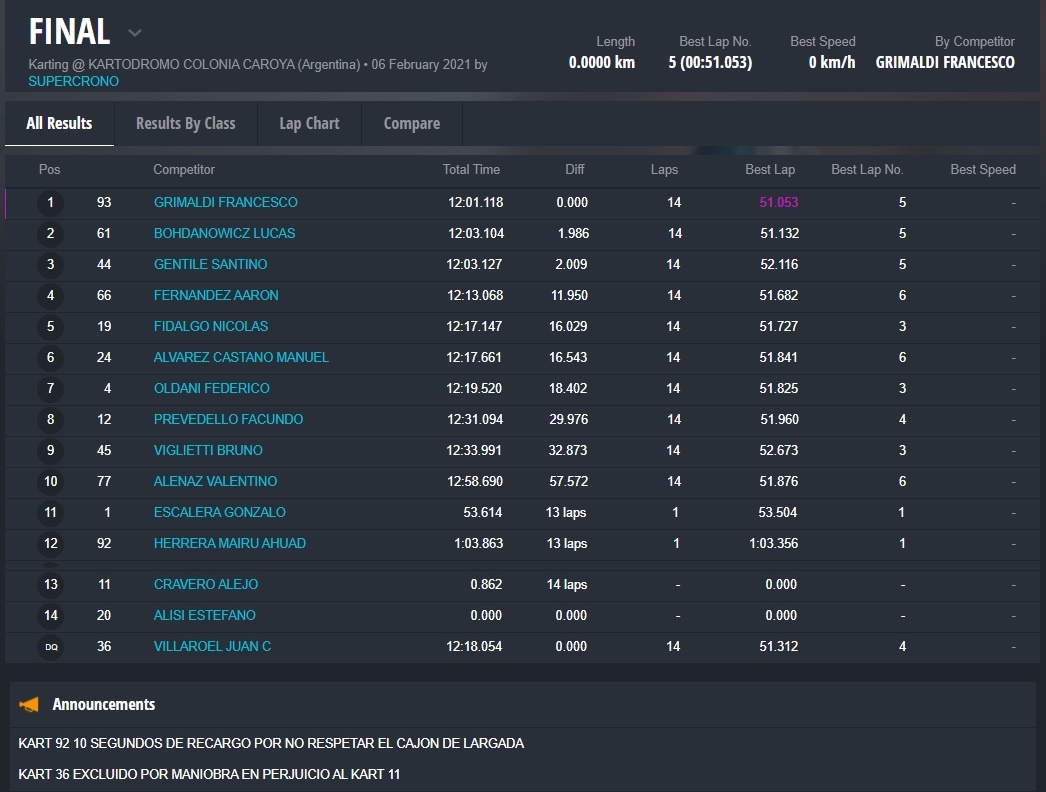Screen dimensions: 1046x792
Task: Click the Competitor column header
Action: coord(184,170)
